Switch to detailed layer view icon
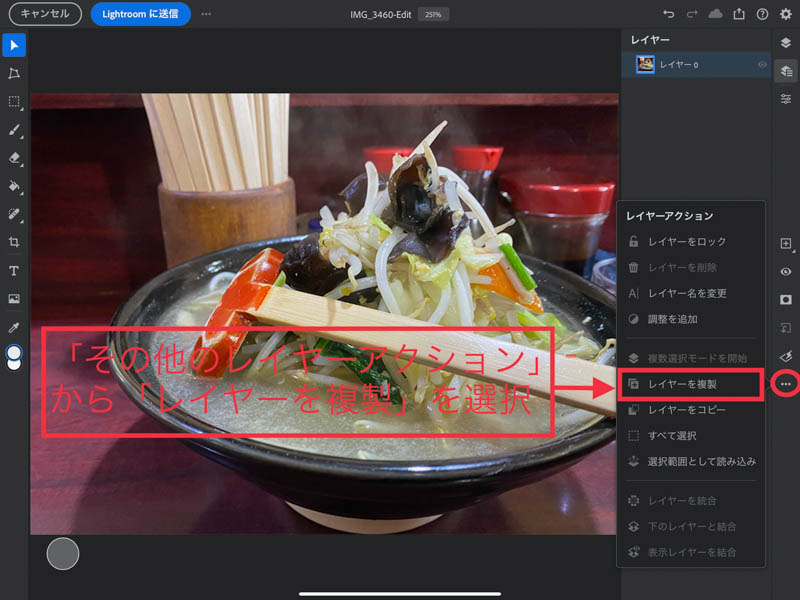This screenshot has width=800, height=600. (786, 71)
